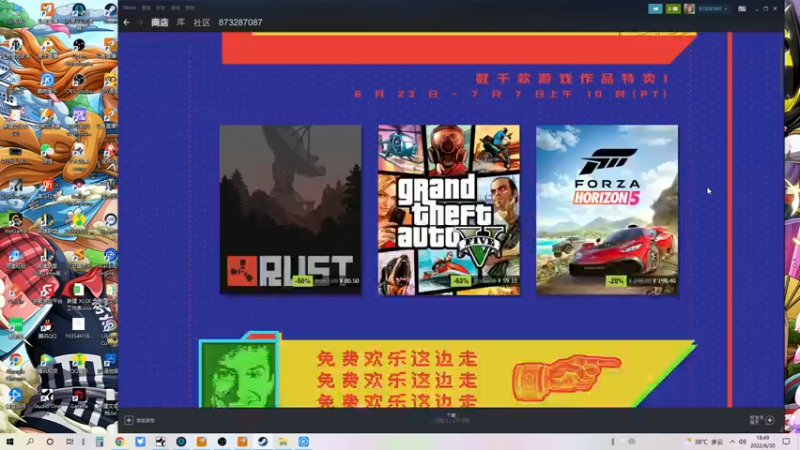
Task: Click 数千款游戏作品特卖 sale headline
Action: (x=572, y=79)
